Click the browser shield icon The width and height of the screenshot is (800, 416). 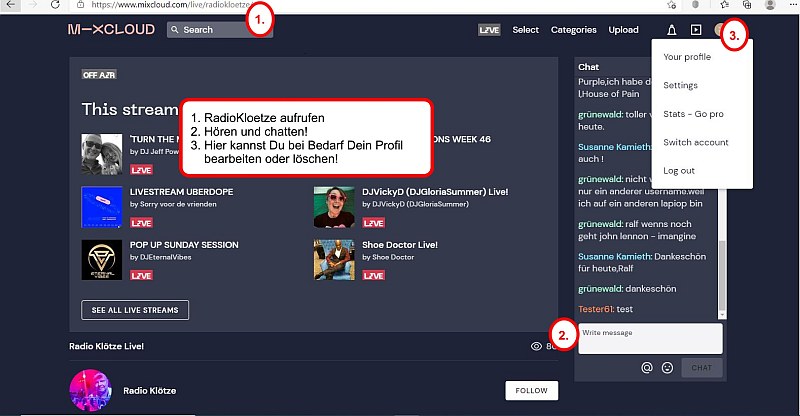point(695,5)
